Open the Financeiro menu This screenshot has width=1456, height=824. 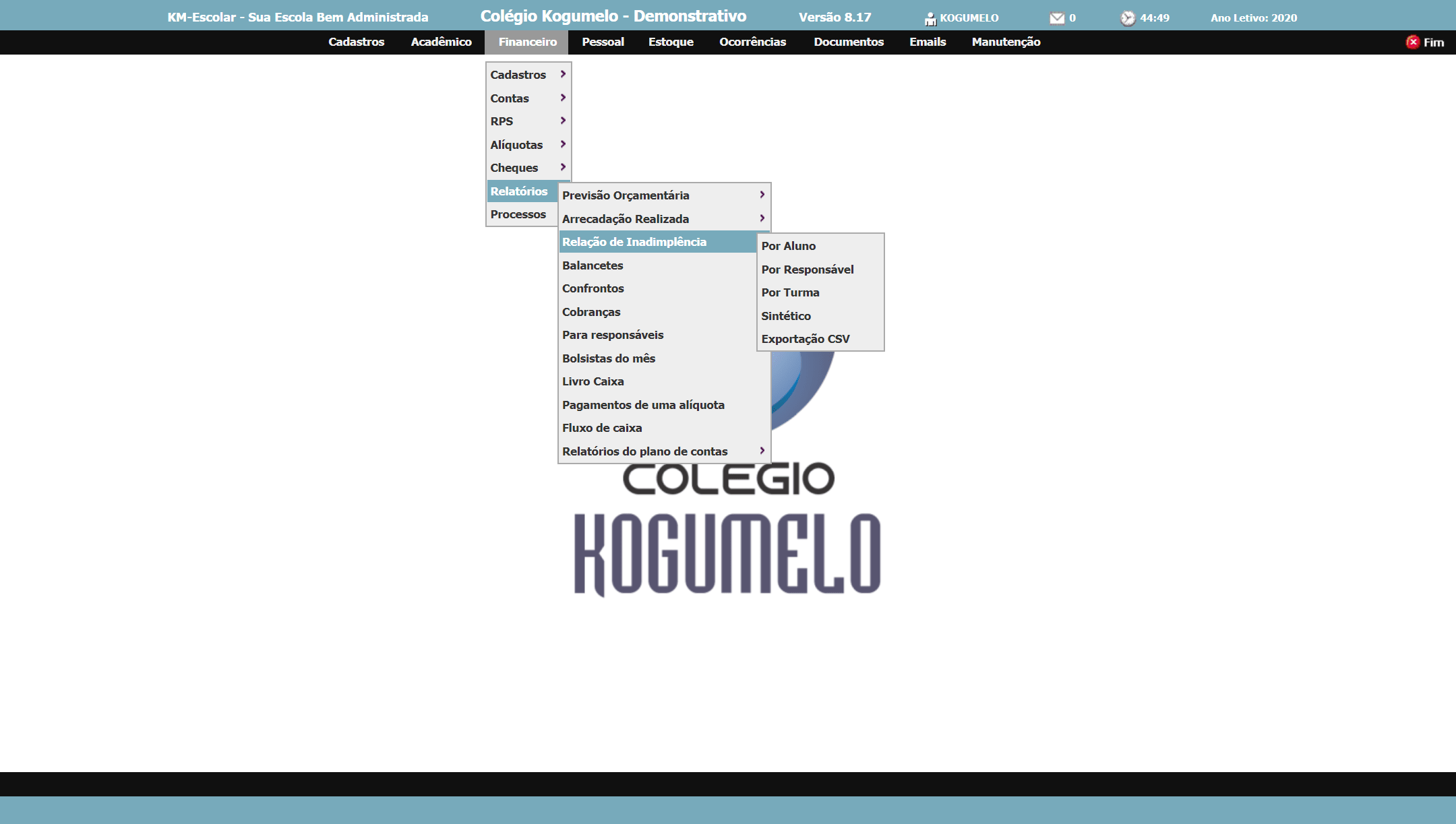(x=527, y=42)
